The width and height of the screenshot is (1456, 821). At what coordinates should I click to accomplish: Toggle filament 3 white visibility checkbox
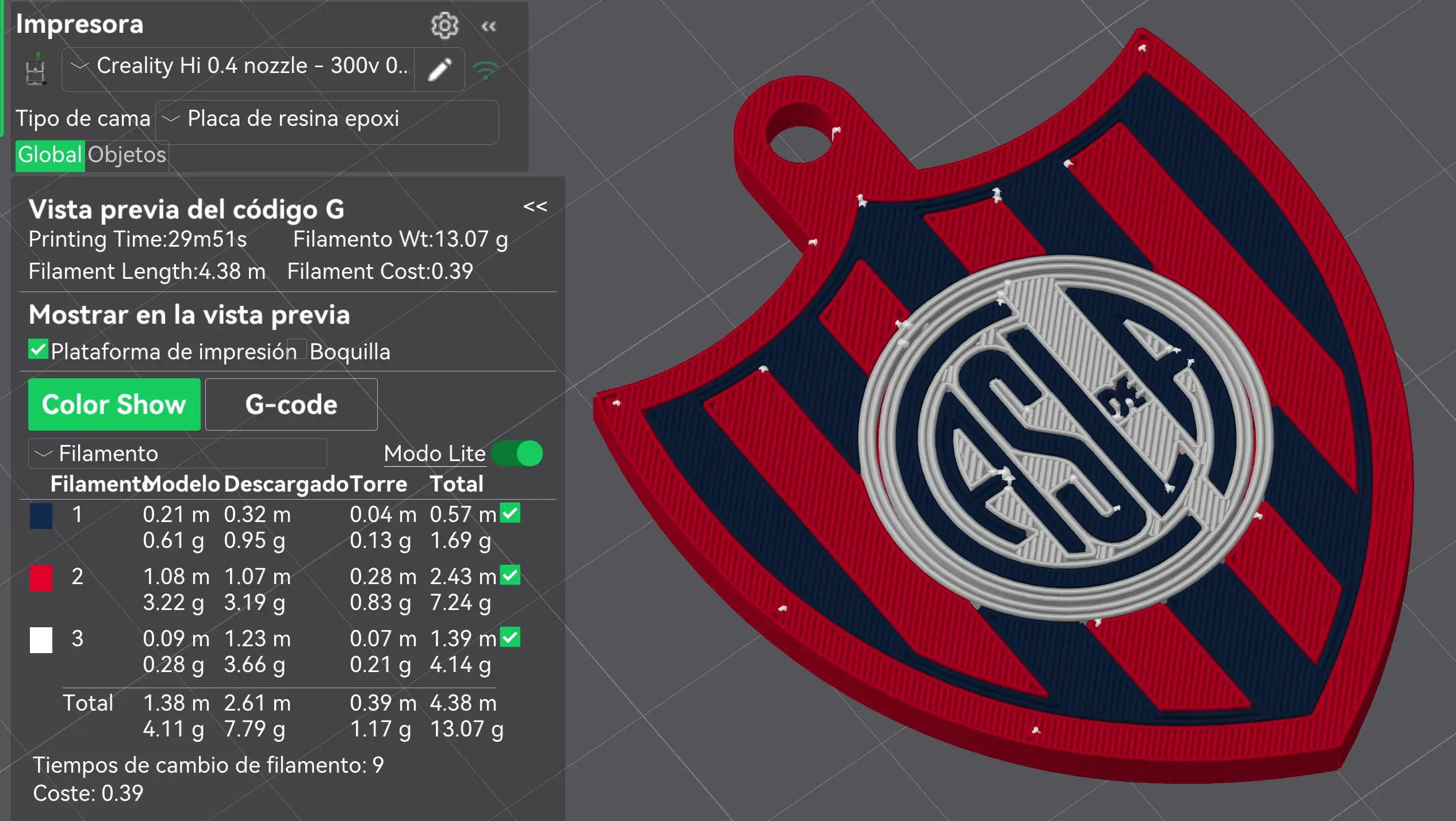[510, 637]
